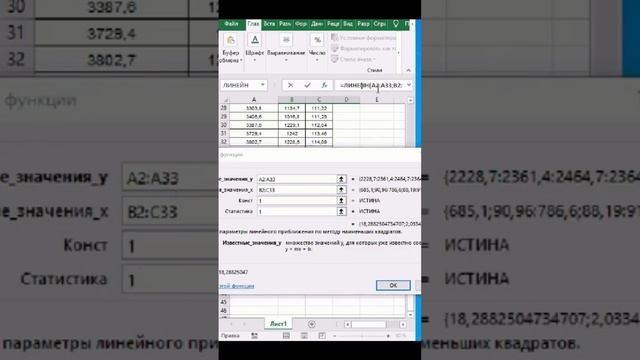This screenshot has height=360, width=640.
Task: Click the horizontal scrollbar left arrow
Action: click(x=347, y=324)
